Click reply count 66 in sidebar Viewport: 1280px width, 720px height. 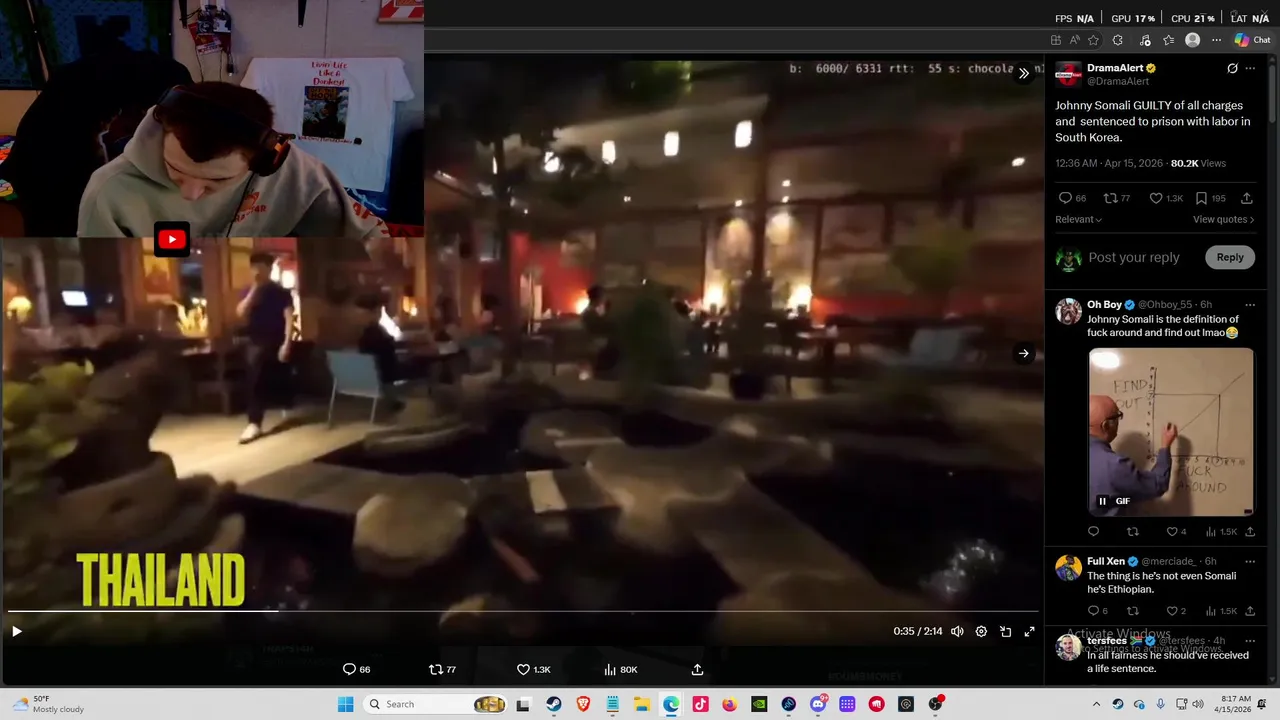coord(1072,198)
